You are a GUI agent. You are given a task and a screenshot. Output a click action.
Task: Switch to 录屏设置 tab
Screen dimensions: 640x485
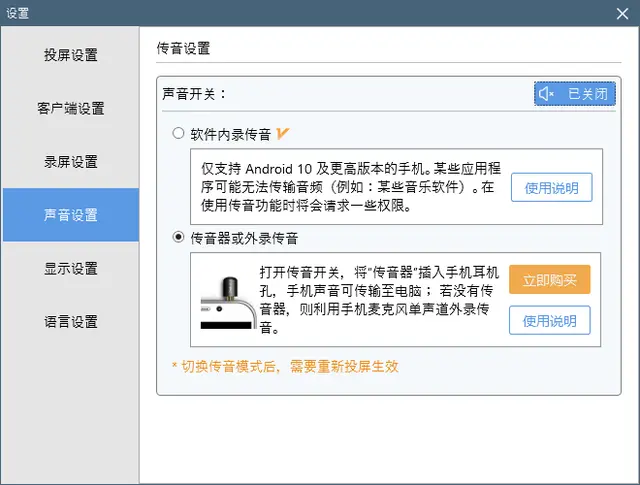click(71, 162)
